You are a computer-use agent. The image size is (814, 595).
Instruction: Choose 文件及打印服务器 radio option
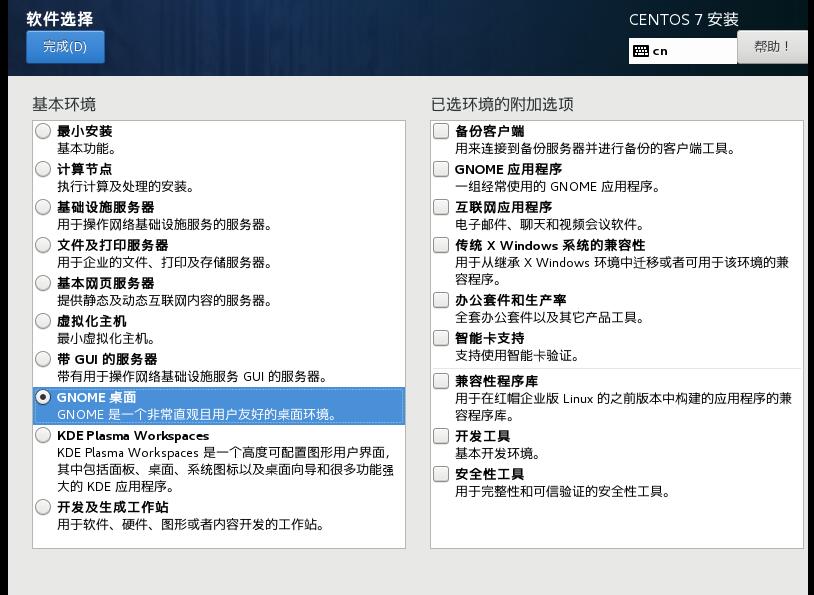(43, 245)
